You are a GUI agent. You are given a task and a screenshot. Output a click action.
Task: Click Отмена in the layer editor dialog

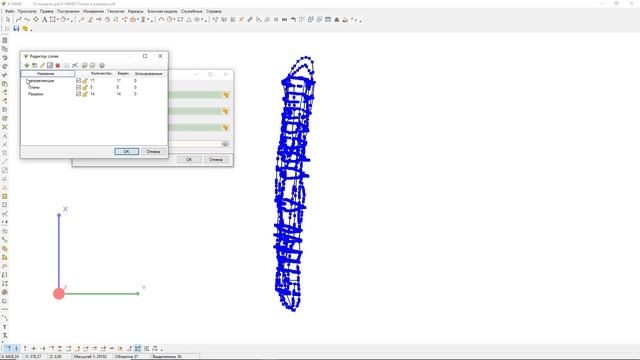coord(153,151)
